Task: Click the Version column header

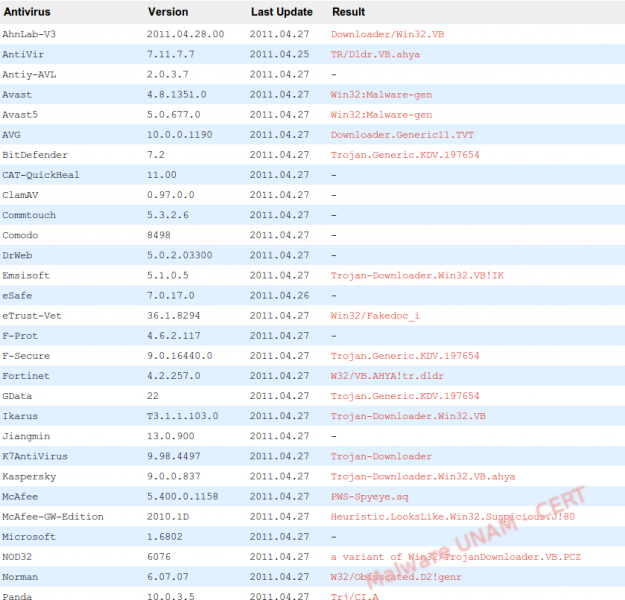Action: (x=168, y=12)
